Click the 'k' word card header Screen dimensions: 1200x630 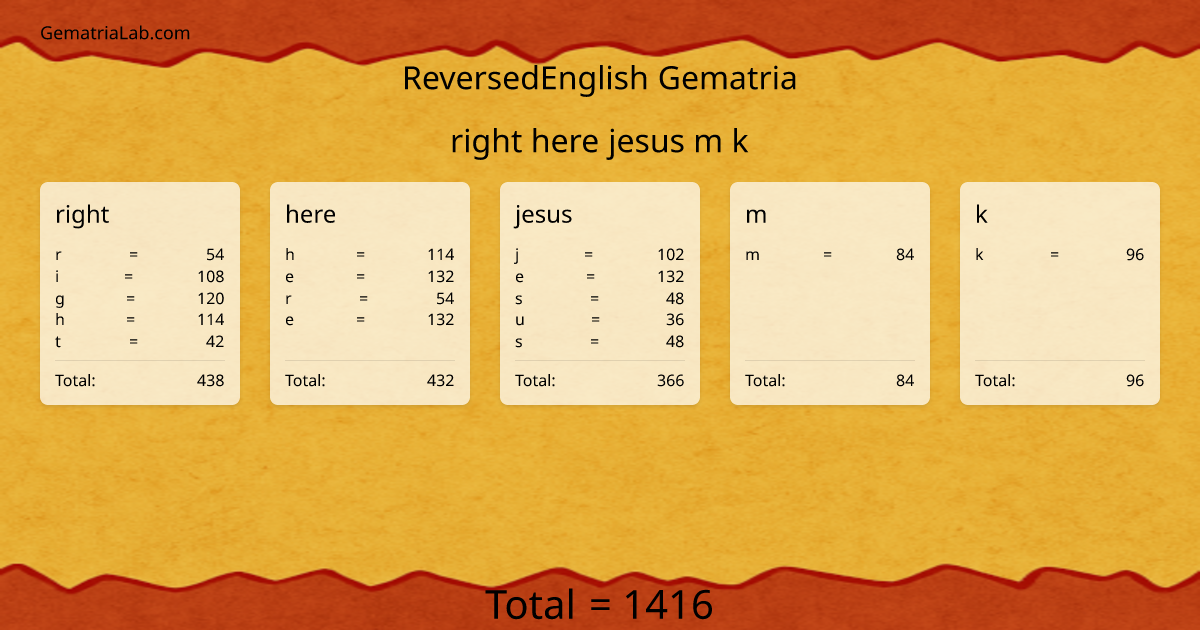click(x=980, y=214)
